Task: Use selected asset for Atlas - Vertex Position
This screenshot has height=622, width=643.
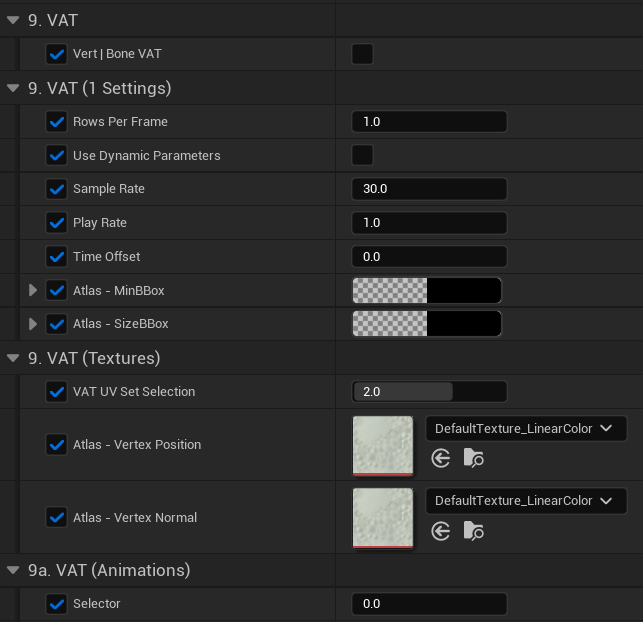Action: pos(441,458)
